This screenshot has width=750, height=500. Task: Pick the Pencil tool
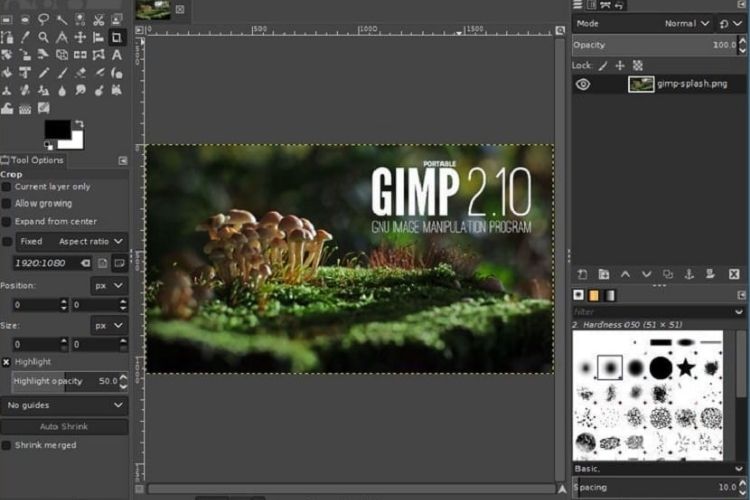click(x=44, y=73)
